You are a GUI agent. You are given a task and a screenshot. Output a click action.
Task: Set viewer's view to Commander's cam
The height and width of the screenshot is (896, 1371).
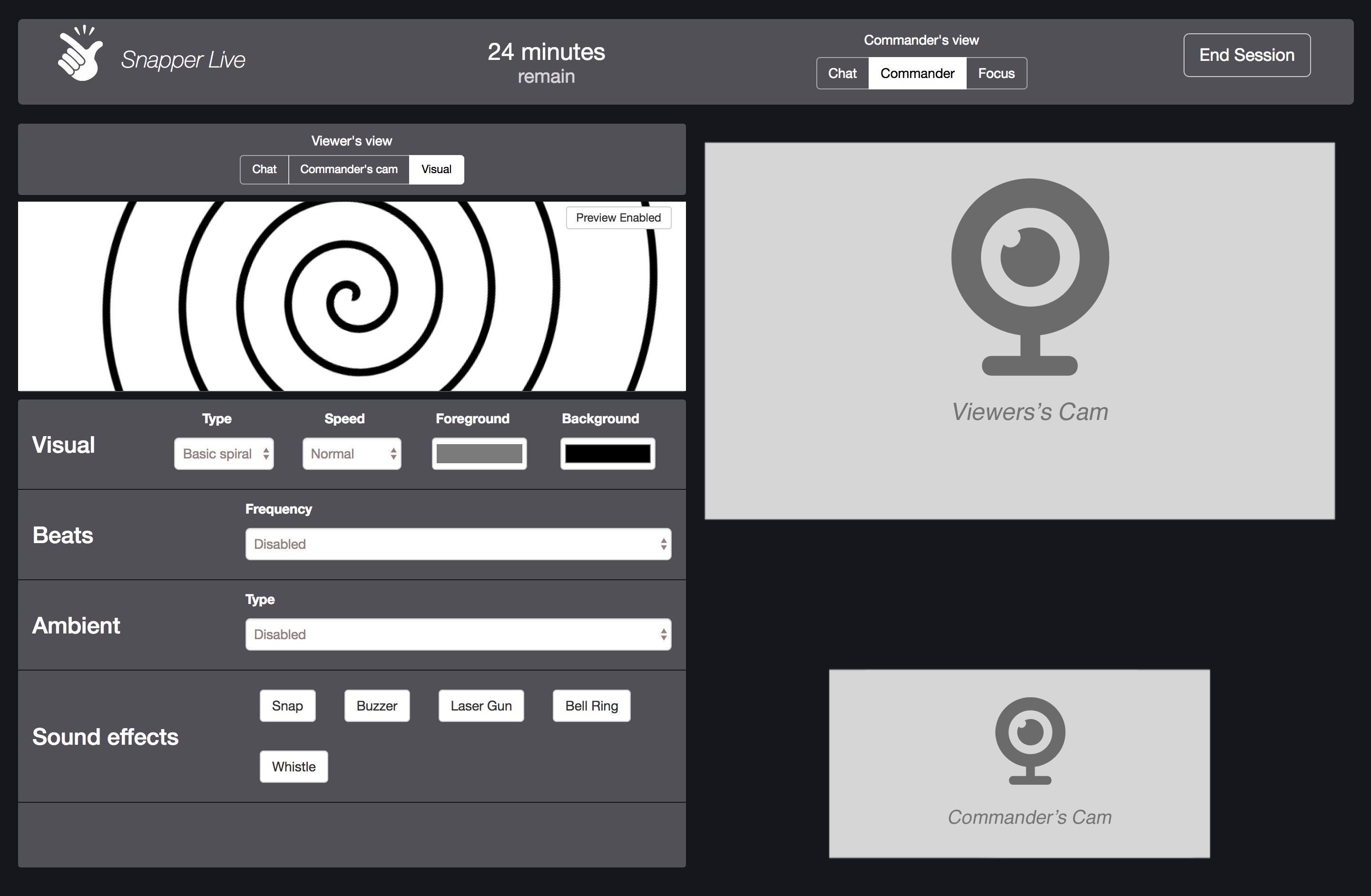[349, 169]
